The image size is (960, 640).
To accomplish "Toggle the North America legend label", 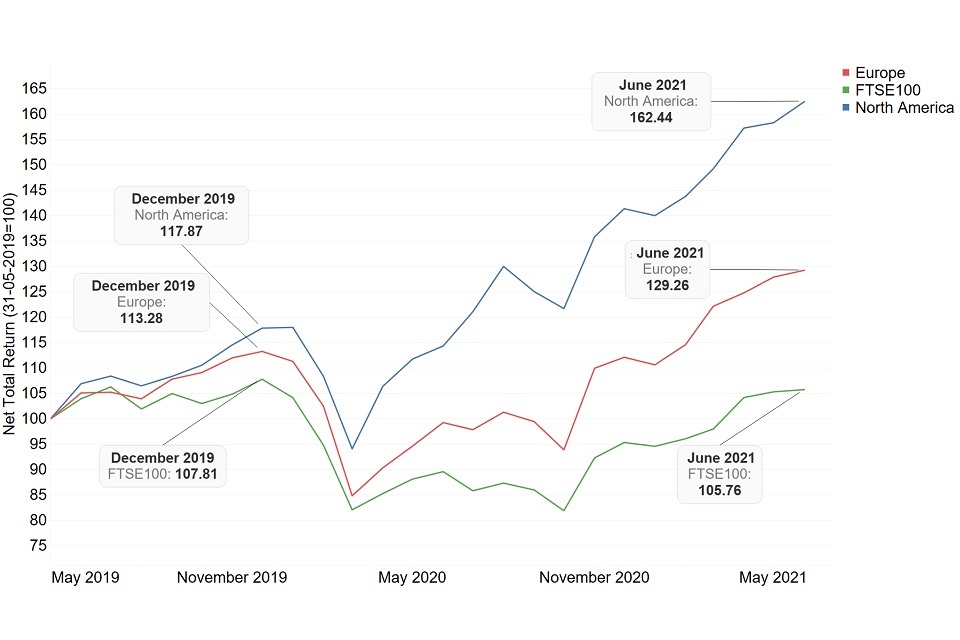I will tap(904, 108).
